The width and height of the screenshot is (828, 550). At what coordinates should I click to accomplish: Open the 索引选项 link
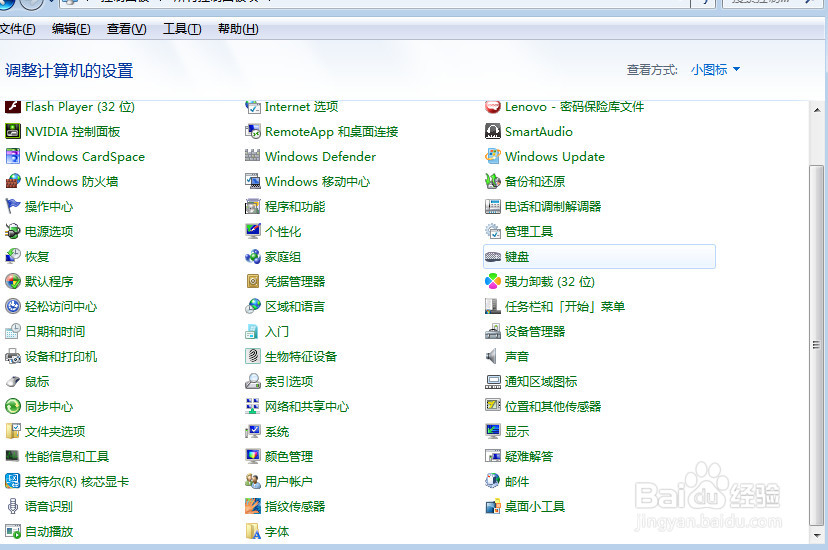[289, 382]
